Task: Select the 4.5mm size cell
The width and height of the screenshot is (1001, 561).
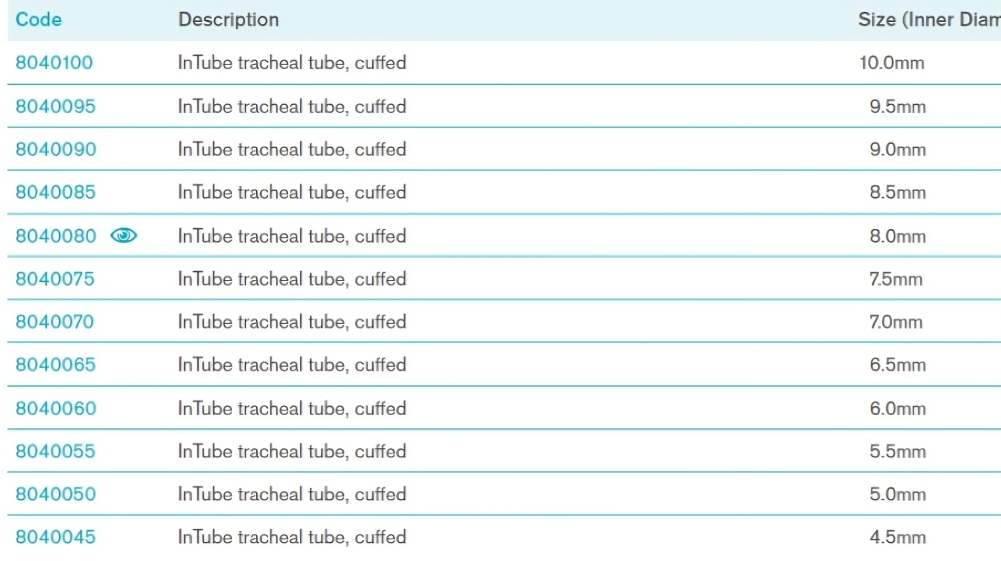Action: click(x=897, y=537)
